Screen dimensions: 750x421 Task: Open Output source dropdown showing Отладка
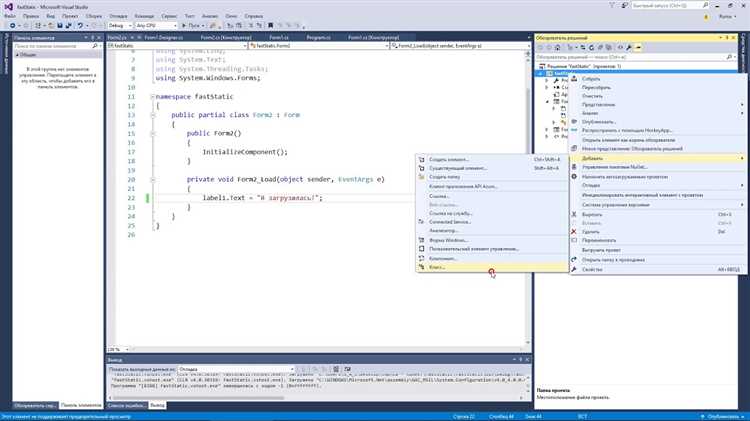(236, 369)
